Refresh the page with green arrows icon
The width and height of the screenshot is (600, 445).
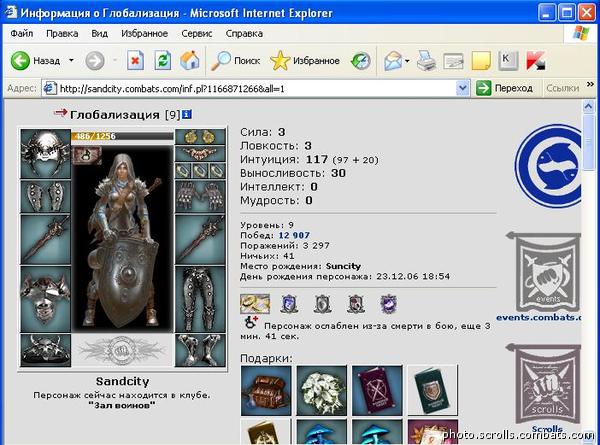coord(163,60)
